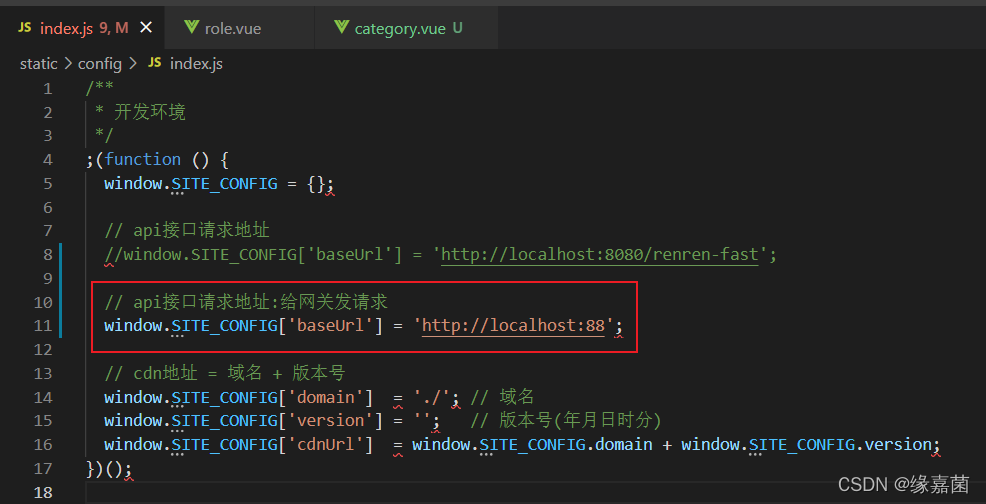The width and height of the screenshot is (986, 504).
Task: Click line number 11 in the gutter
Action: coord(43,326)
